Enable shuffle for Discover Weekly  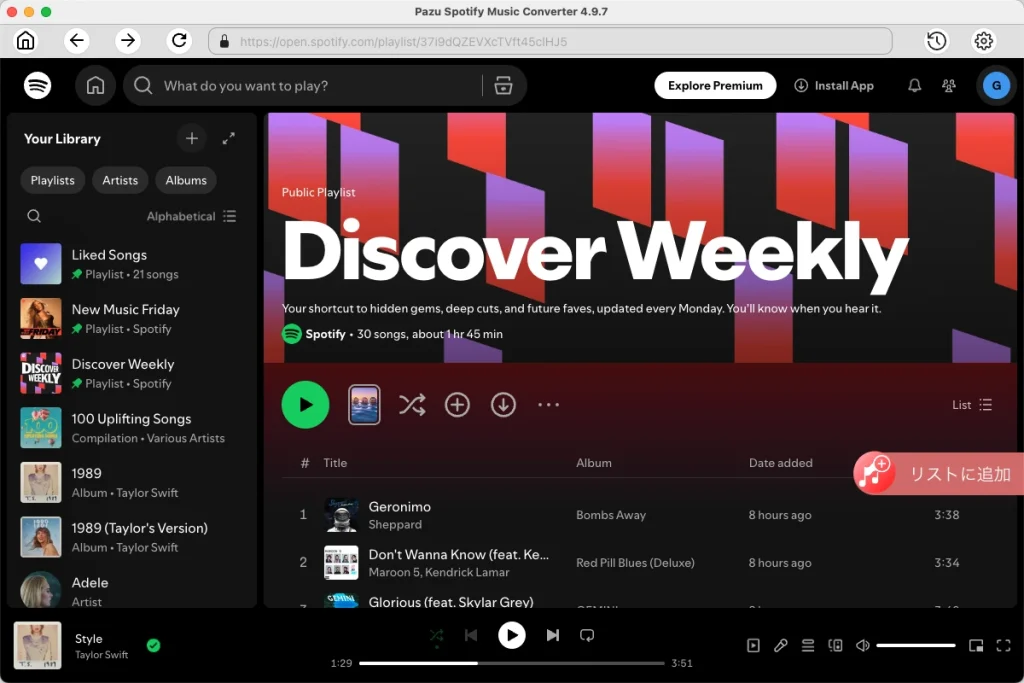click(x=412, y=405)
